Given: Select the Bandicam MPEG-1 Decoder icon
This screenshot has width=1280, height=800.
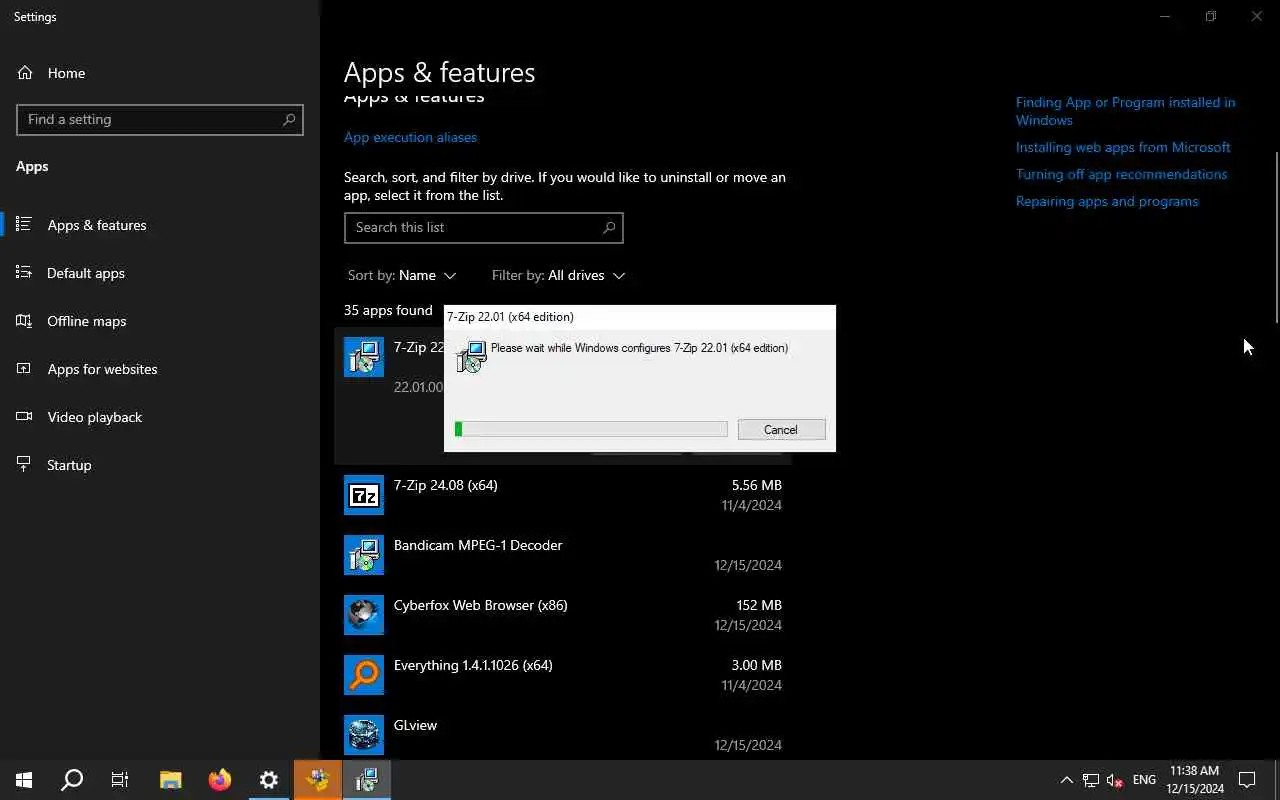Looking at the screenshot, I should tap(364, 555).
